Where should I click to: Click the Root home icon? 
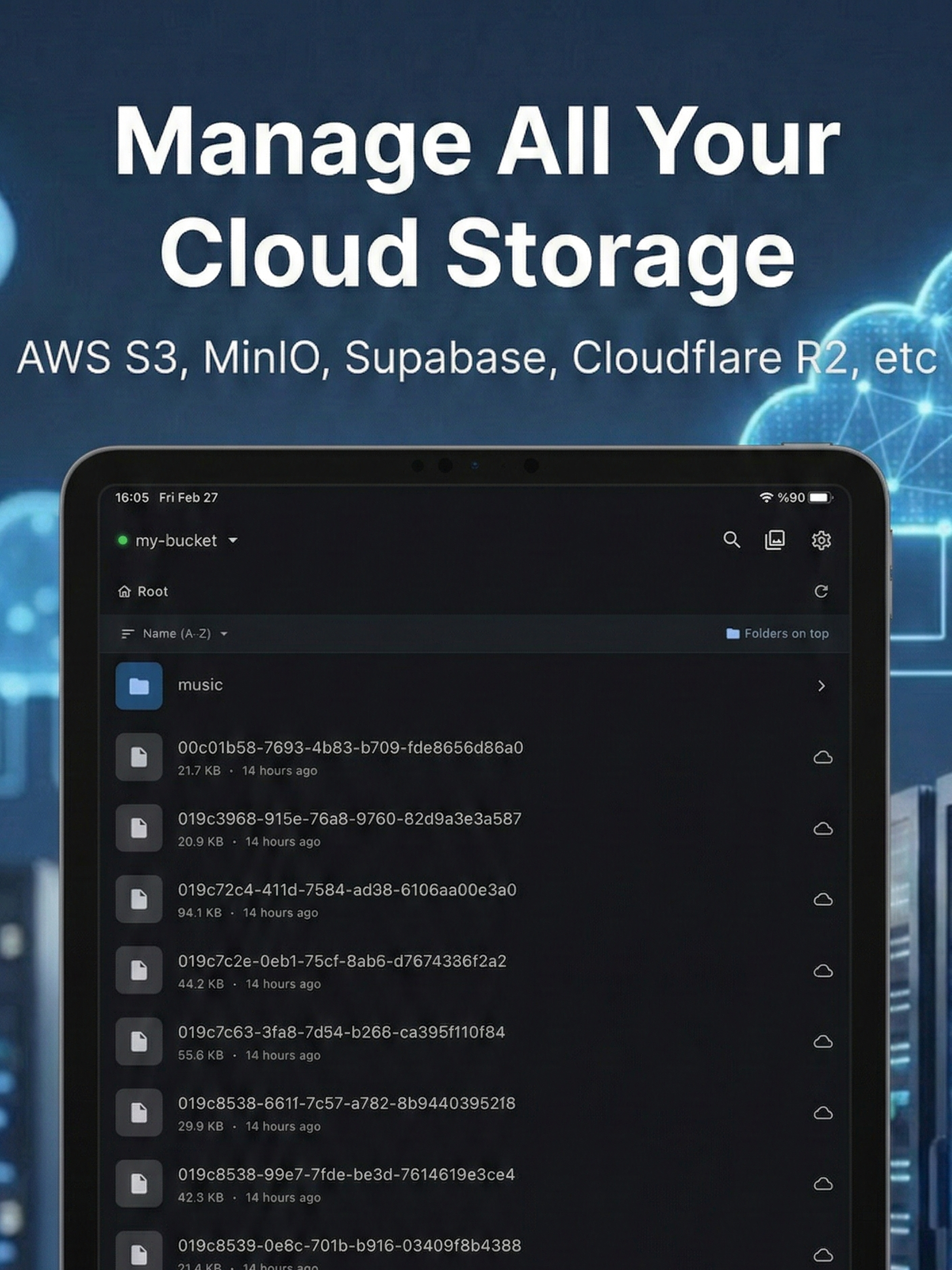(x=124, y=591)
